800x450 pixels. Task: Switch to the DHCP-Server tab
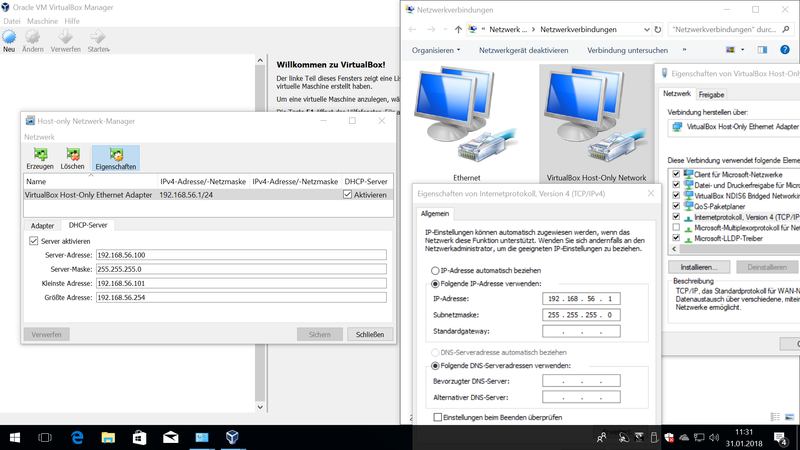[88, 225]
